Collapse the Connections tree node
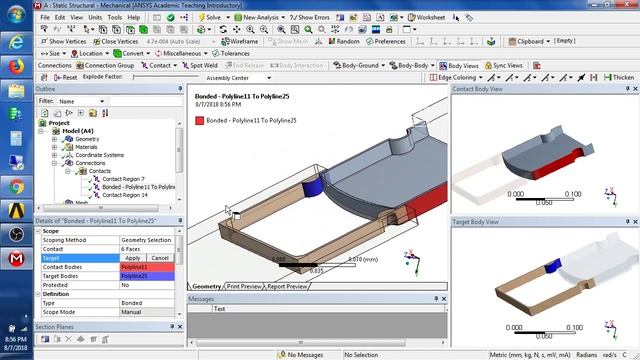Screen dimensions: 640x360 54,163
